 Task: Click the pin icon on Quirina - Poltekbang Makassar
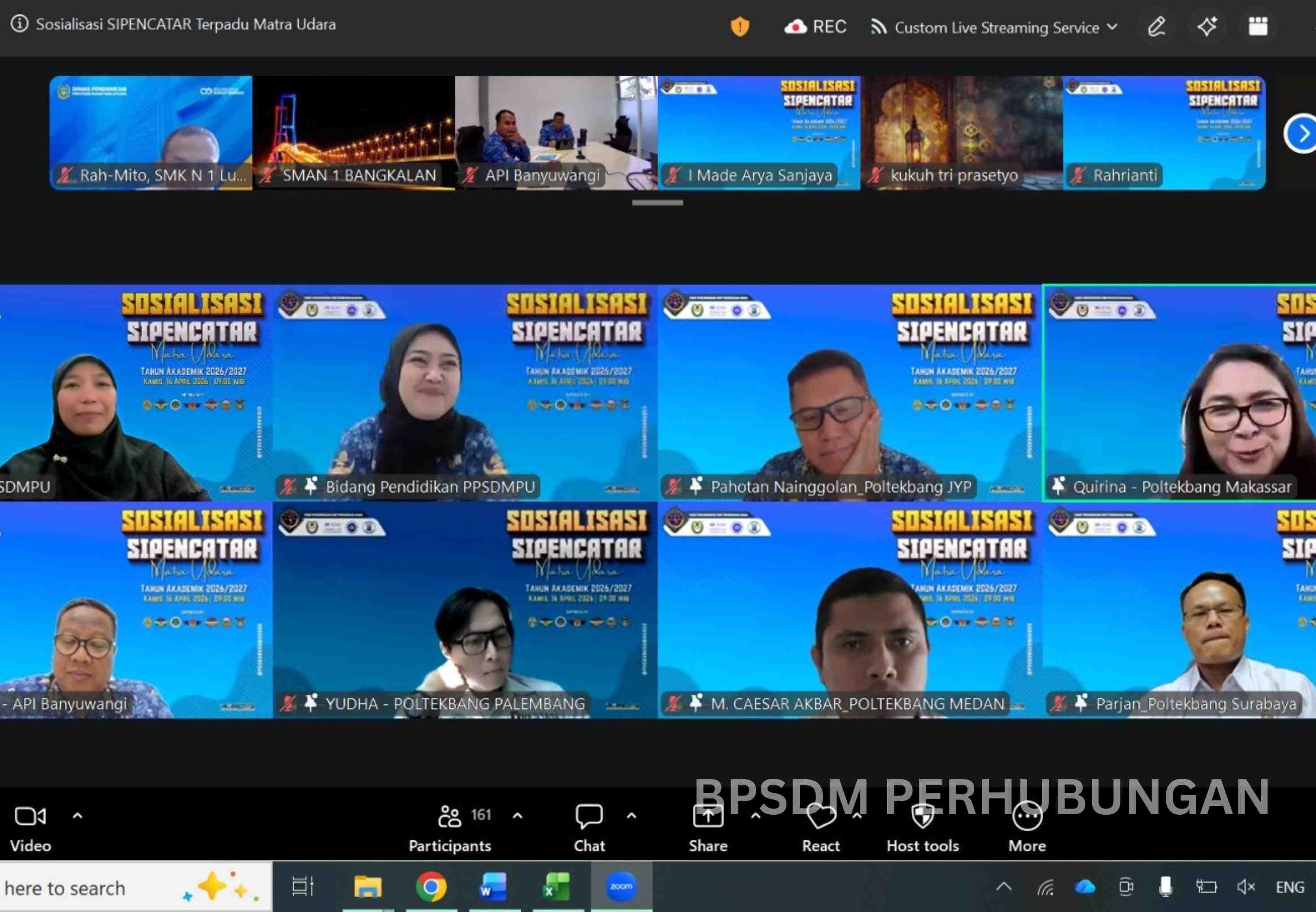[x=1058, y=486]
